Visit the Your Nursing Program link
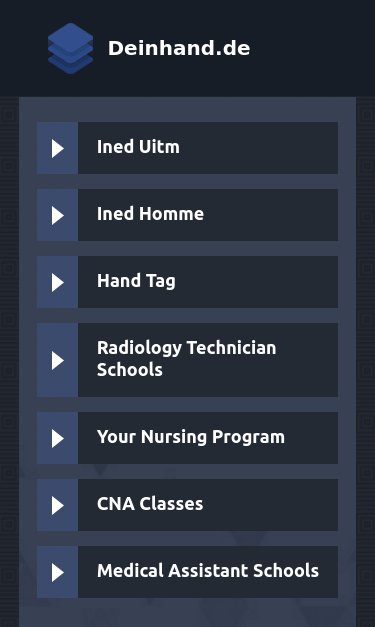The image size is (375, 627). coord(191,437)
